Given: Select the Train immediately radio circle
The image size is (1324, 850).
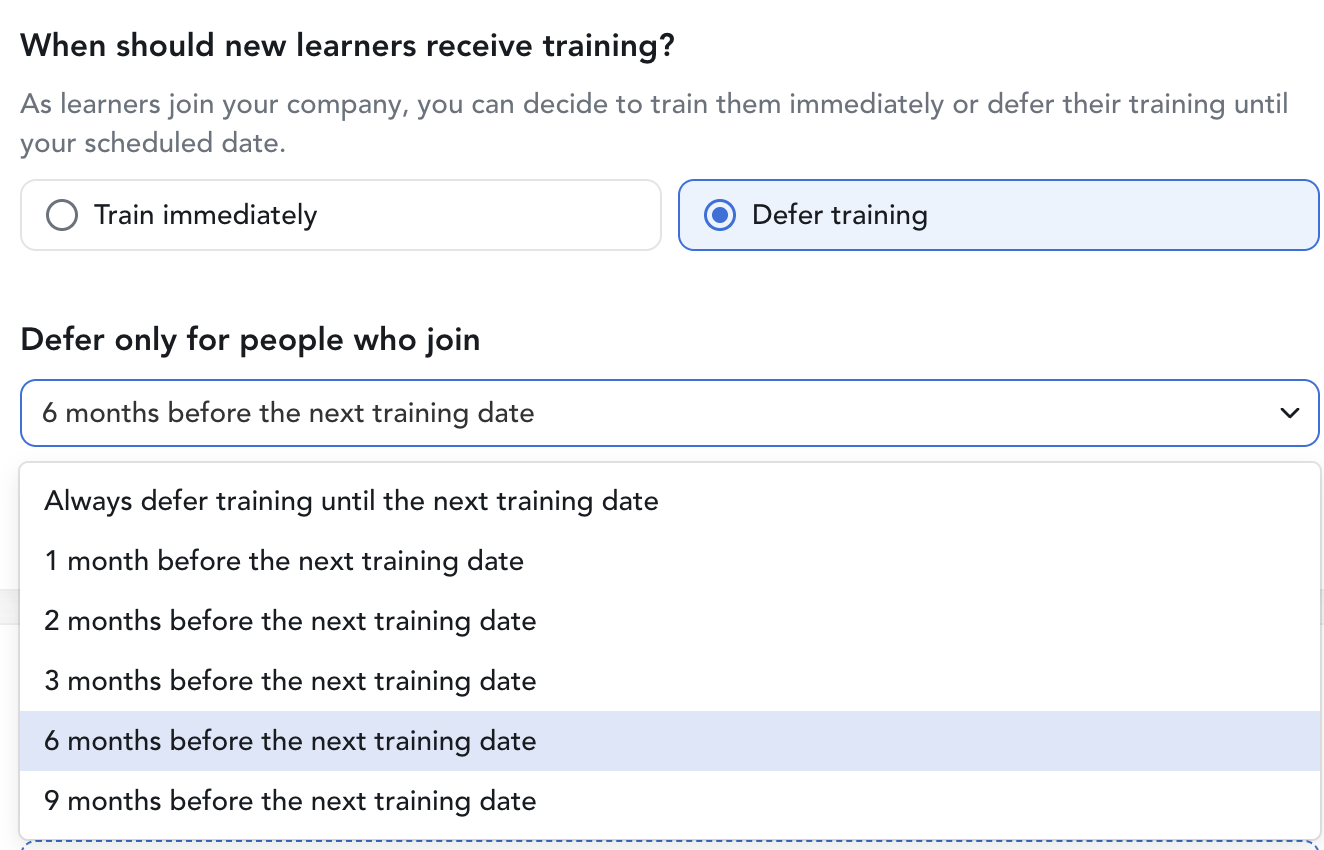Looking at the screenshot, I should (62, 215).
